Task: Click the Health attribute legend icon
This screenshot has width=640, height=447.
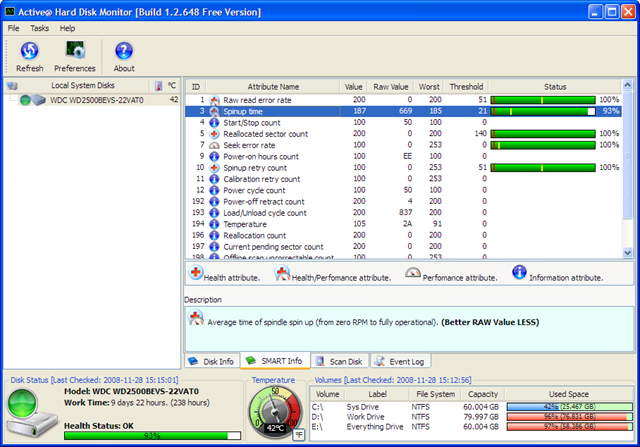Action: coord(196,272)
